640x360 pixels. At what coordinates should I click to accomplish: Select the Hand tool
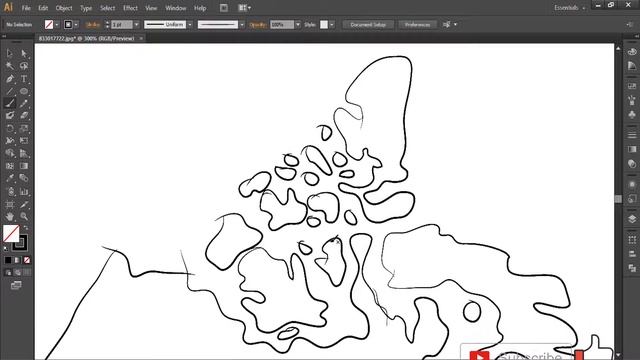tap(9, 216)
